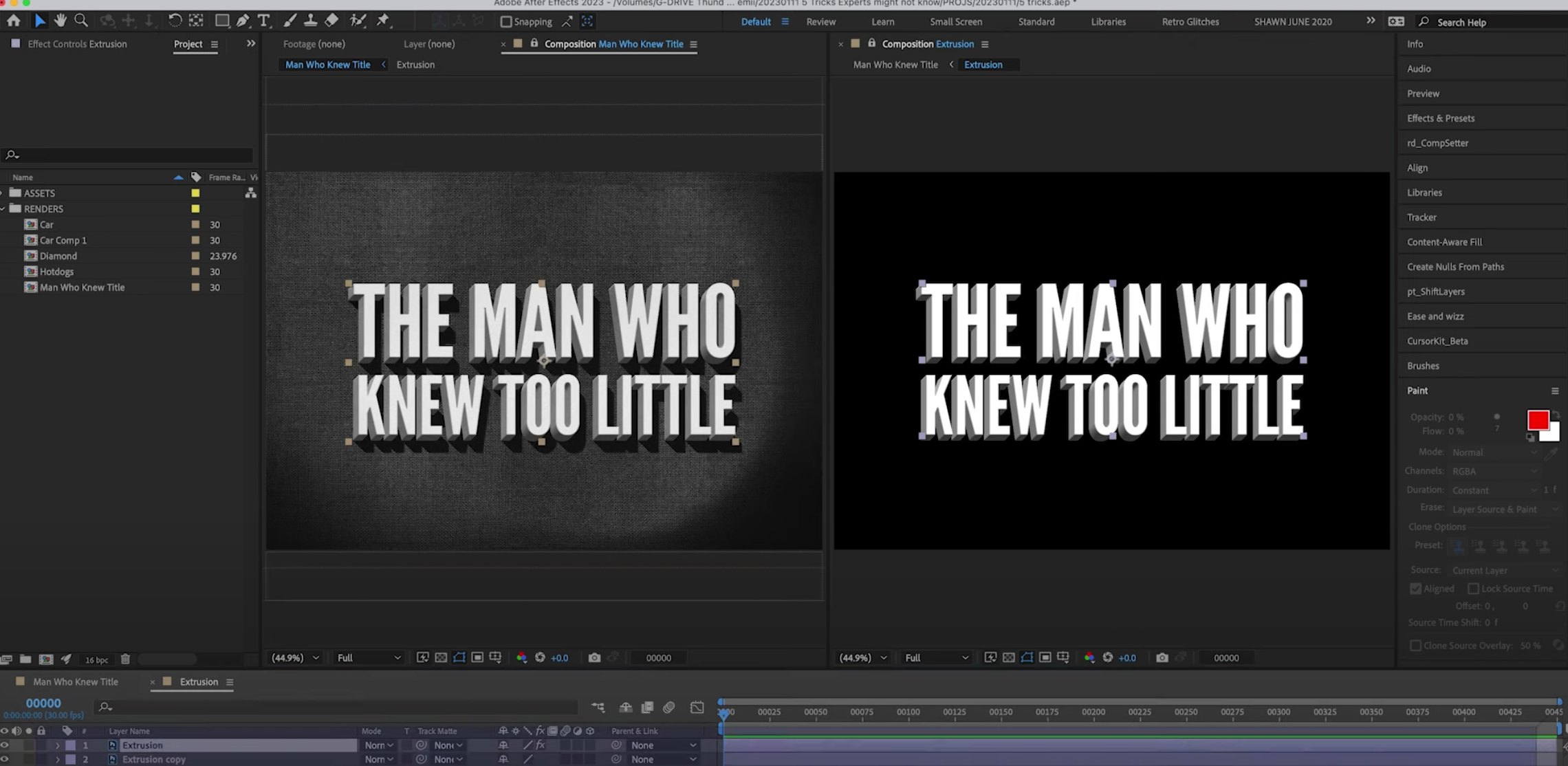Viewport: 1568px width, 766px height.
Task: Select the Puppet Pin tool
Action: (x=383, y=21)
